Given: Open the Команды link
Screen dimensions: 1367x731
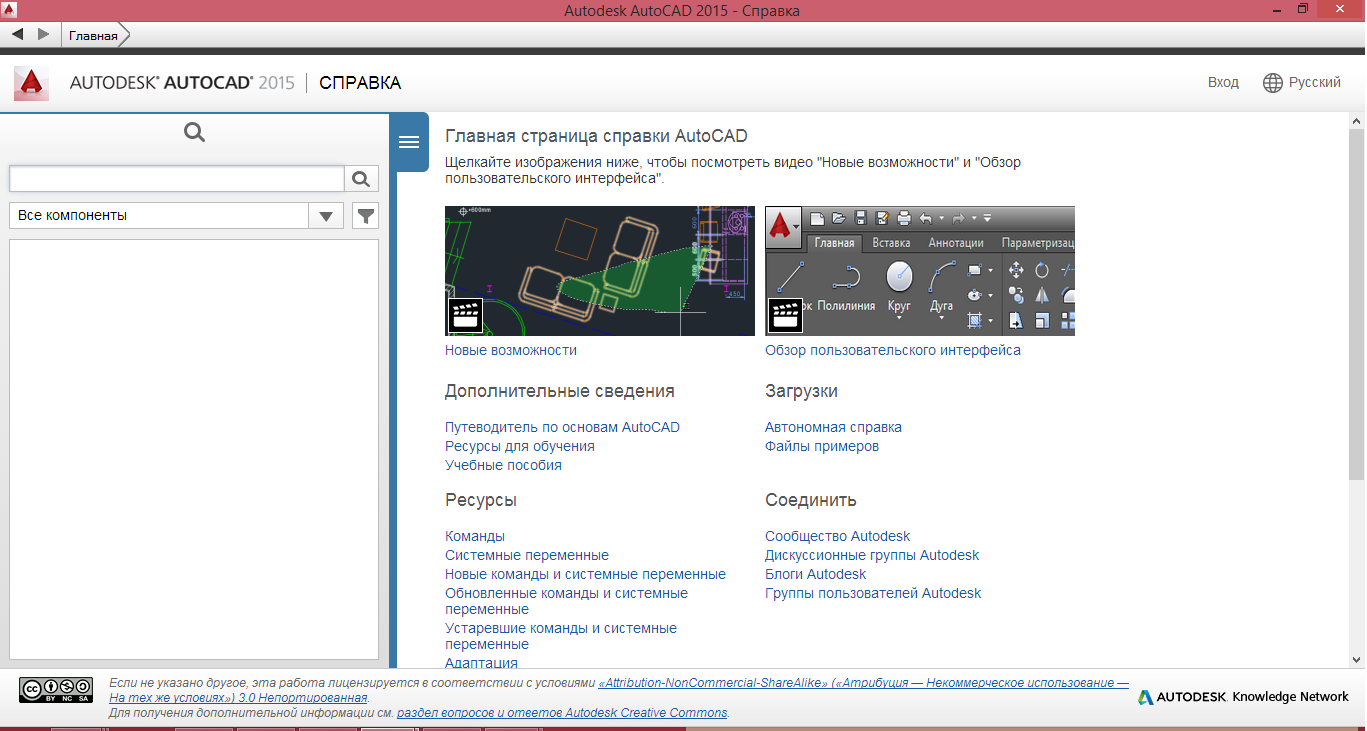Looking at the screenshot, I should pos(475,536).
